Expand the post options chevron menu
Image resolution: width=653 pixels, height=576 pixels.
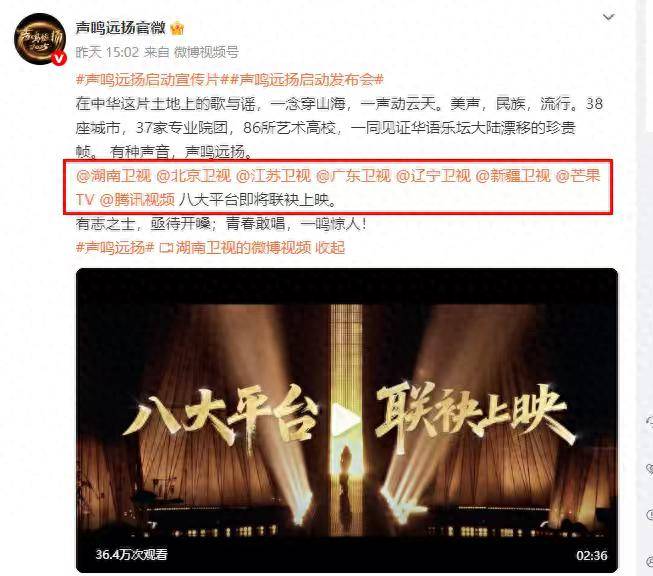click(x=608, y=17)
